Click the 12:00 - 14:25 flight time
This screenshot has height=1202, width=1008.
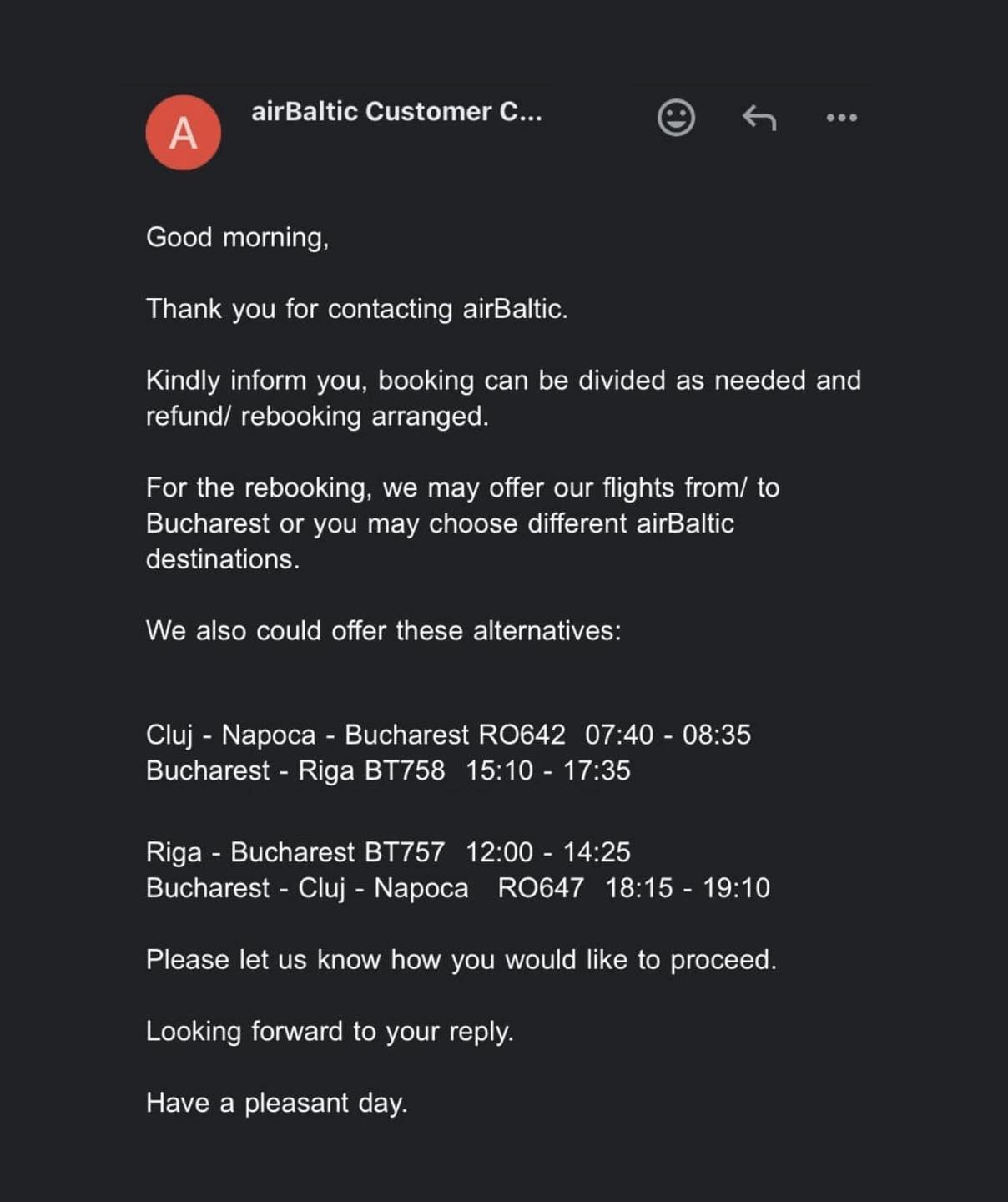tap(548, 852)
